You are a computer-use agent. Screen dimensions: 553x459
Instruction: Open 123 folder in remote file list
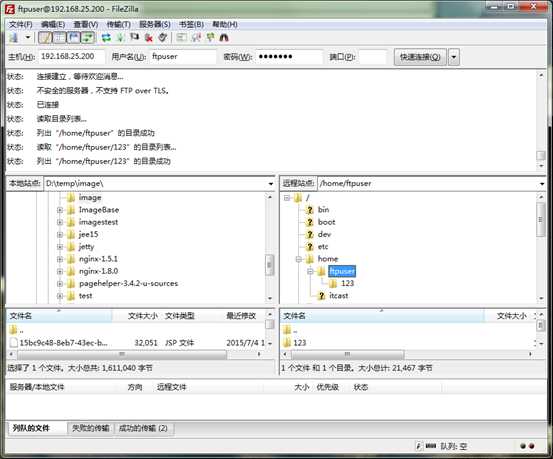299,343
